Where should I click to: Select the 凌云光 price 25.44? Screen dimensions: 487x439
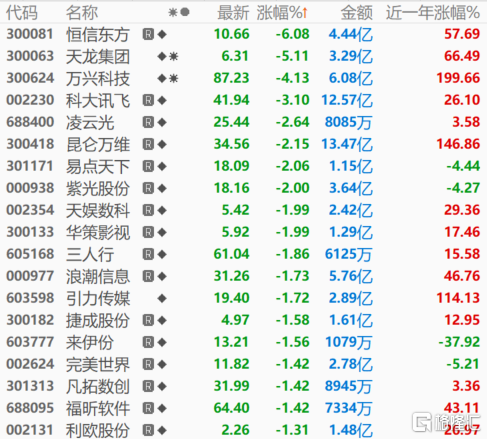pos(231,122)
